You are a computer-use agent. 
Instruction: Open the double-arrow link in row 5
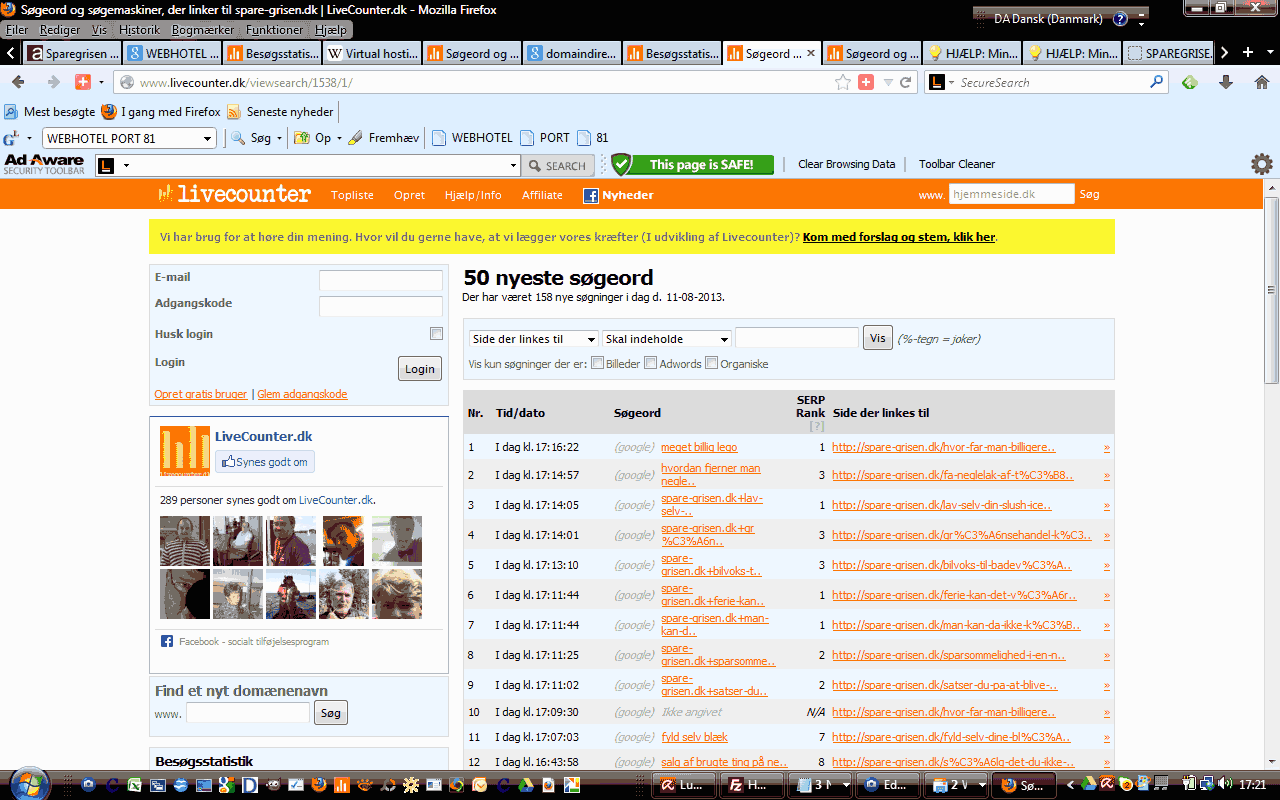tap(1107, 566)
